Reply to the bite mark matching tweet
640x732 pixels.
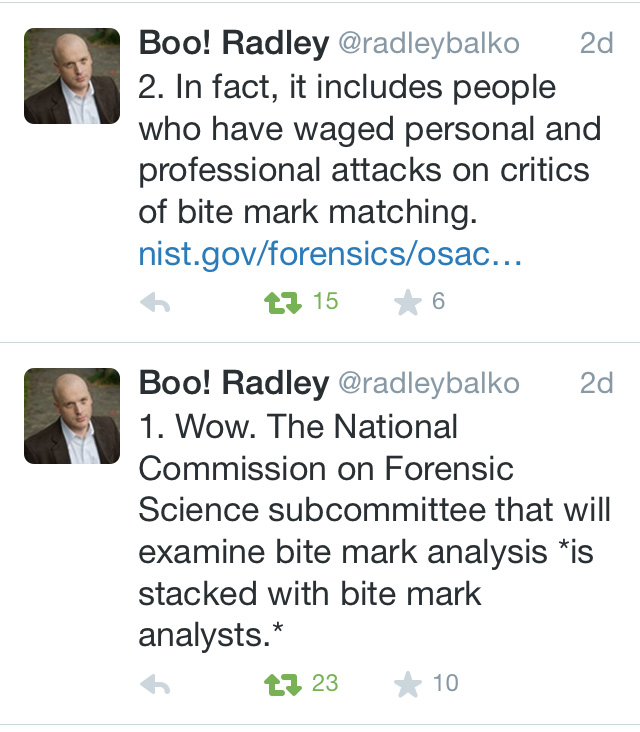(155, 303)
